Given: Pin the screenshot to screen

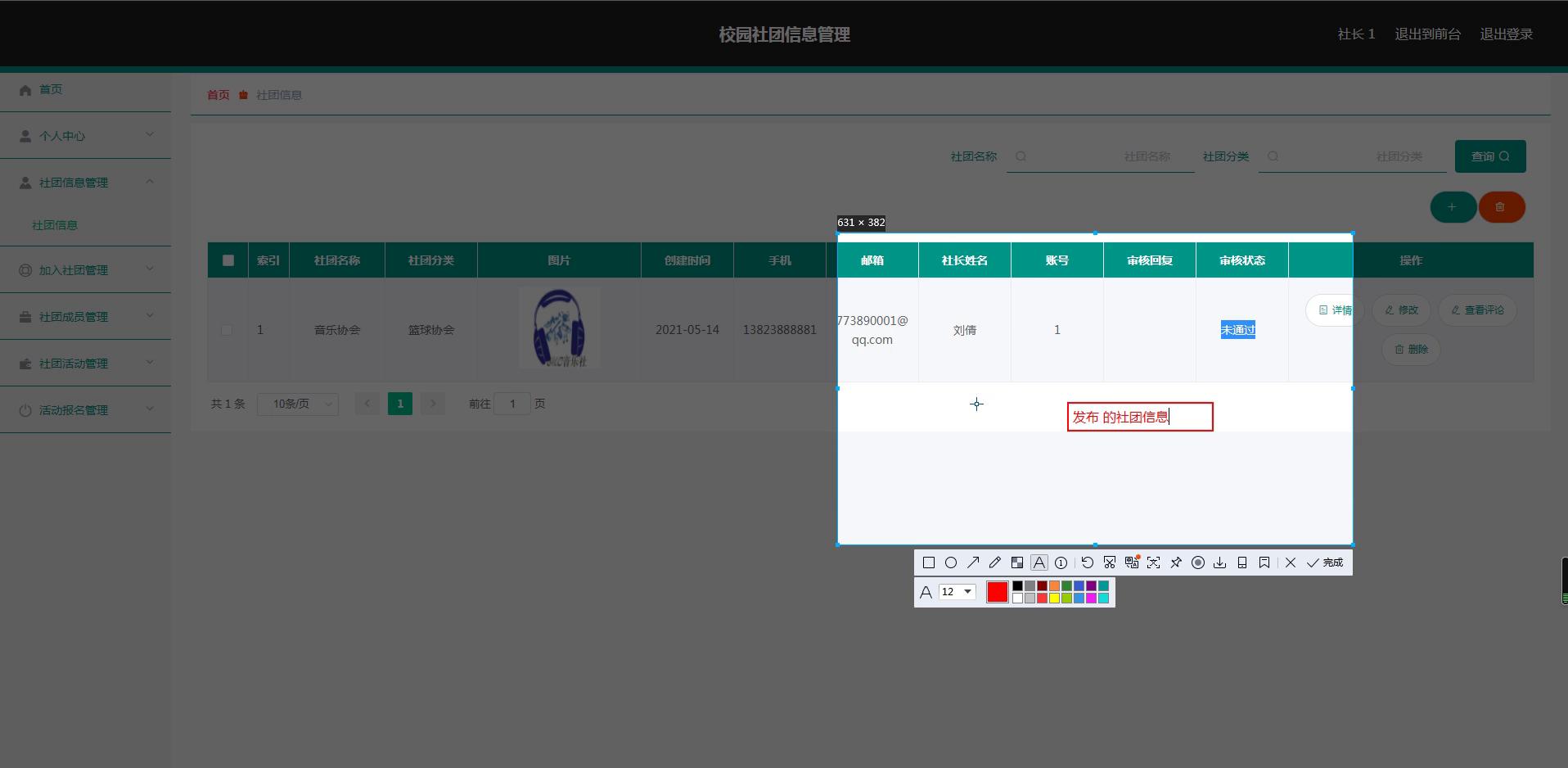Looking at the screenshot, I should click(x=1176, y=562).
